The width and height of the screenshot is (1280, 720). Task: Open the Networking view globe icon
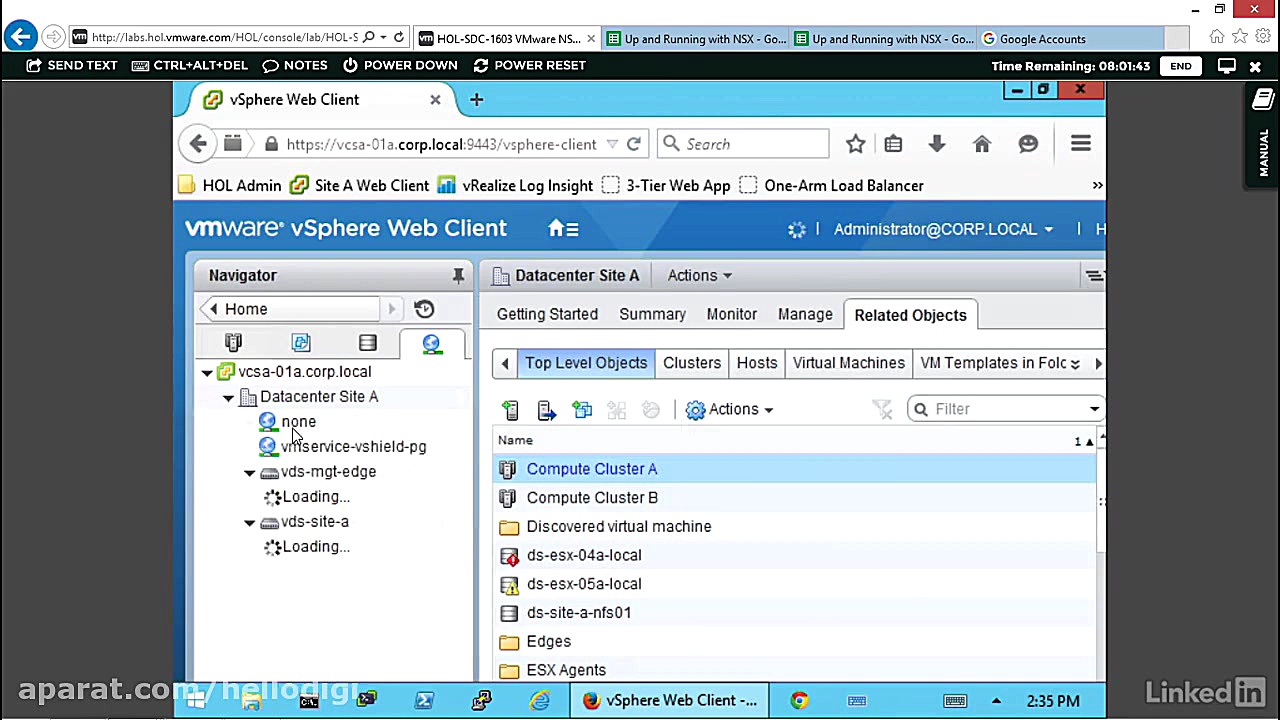(x=431, y=343)
